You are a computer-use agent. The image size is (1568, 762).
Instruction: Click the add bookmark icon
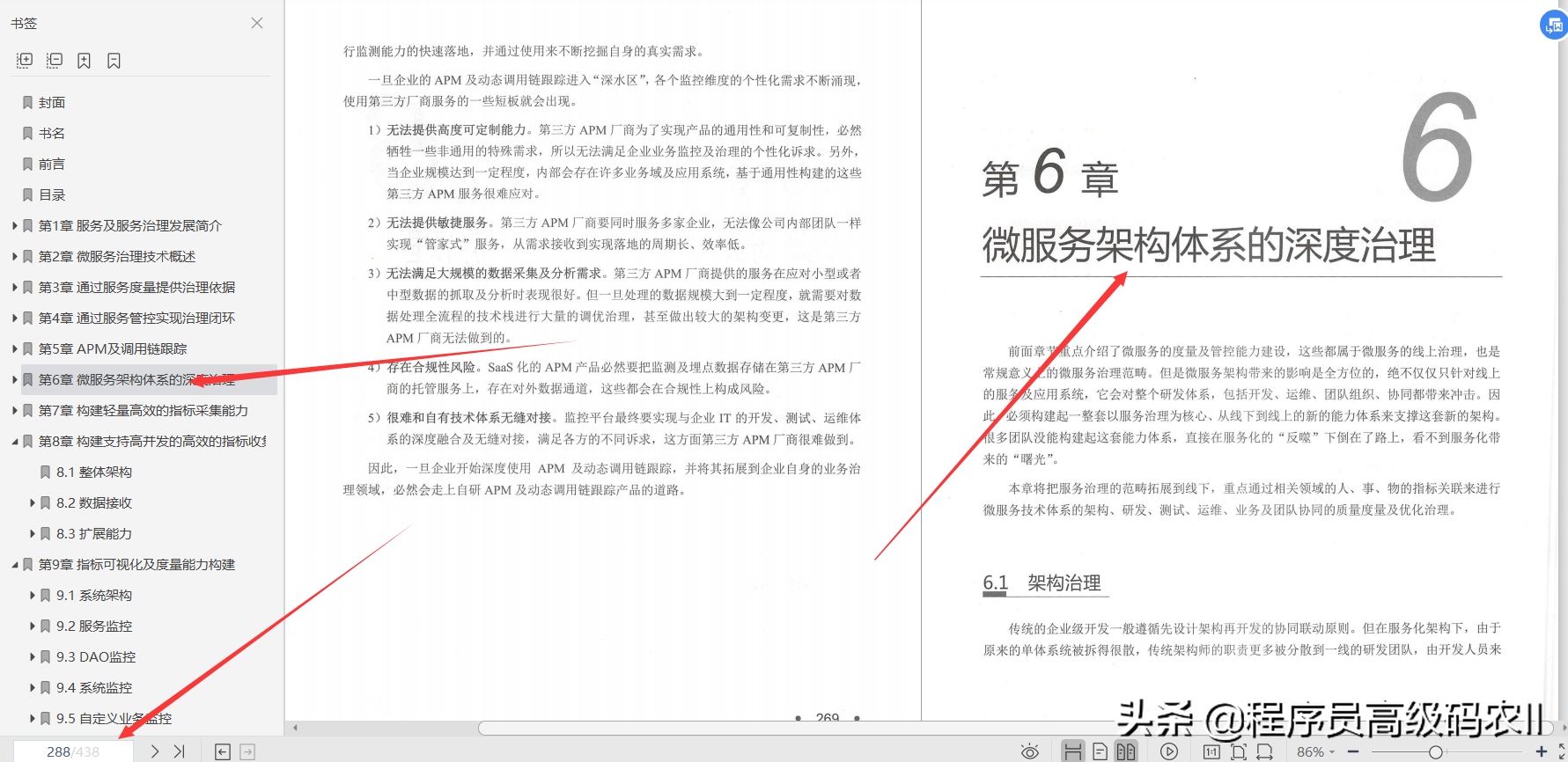tap(84, 60)
